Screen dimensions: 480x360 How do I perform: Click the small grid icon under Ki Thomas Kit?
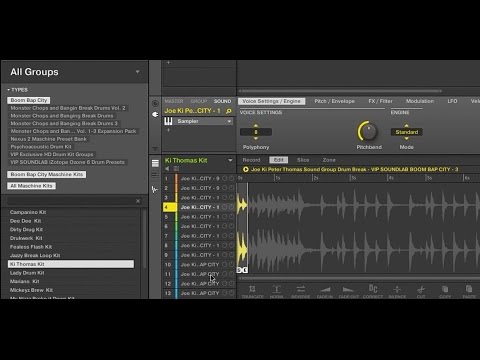pos(176,169)
